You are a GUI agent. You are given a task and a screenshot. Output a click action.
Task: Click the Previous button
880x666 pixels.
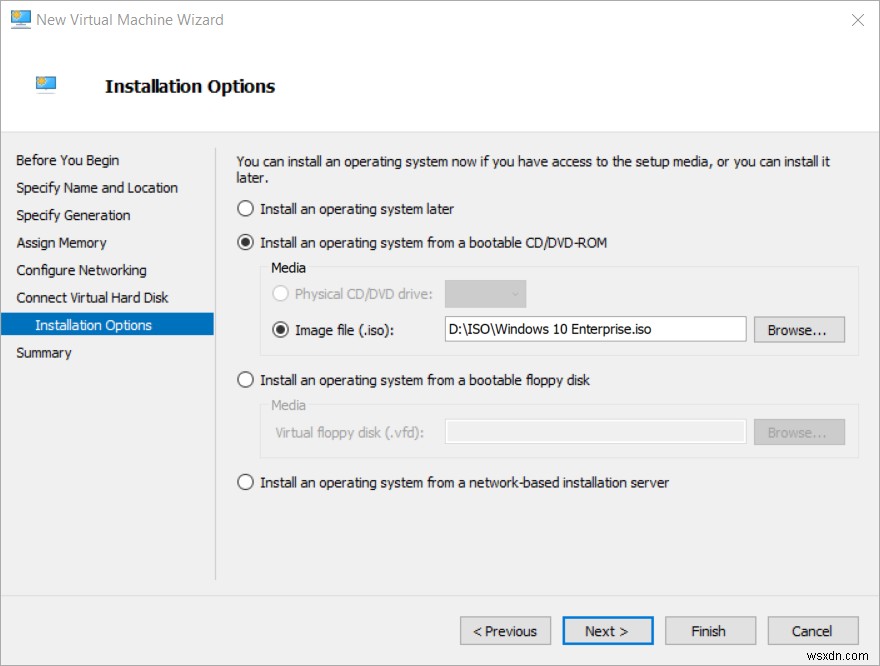pyautogui.click(x=505, y=631)
